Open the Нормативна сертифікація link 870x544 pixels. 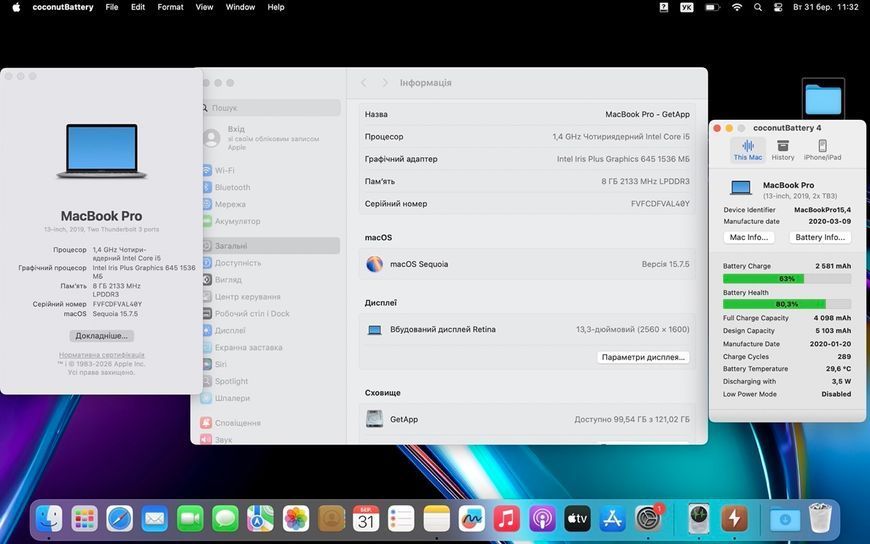pyautogui.click(x=102, y=355)
